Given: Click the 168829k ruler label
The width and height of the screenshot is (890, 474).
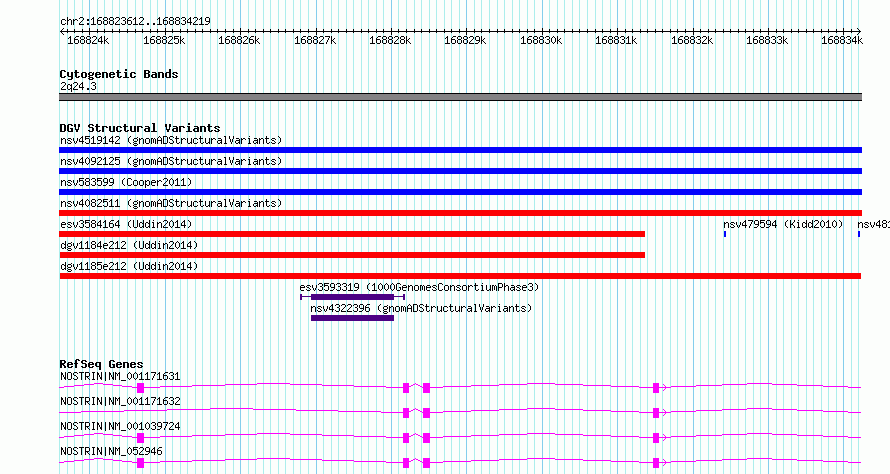Looking at the screenshot, I should tap(465, 40).
